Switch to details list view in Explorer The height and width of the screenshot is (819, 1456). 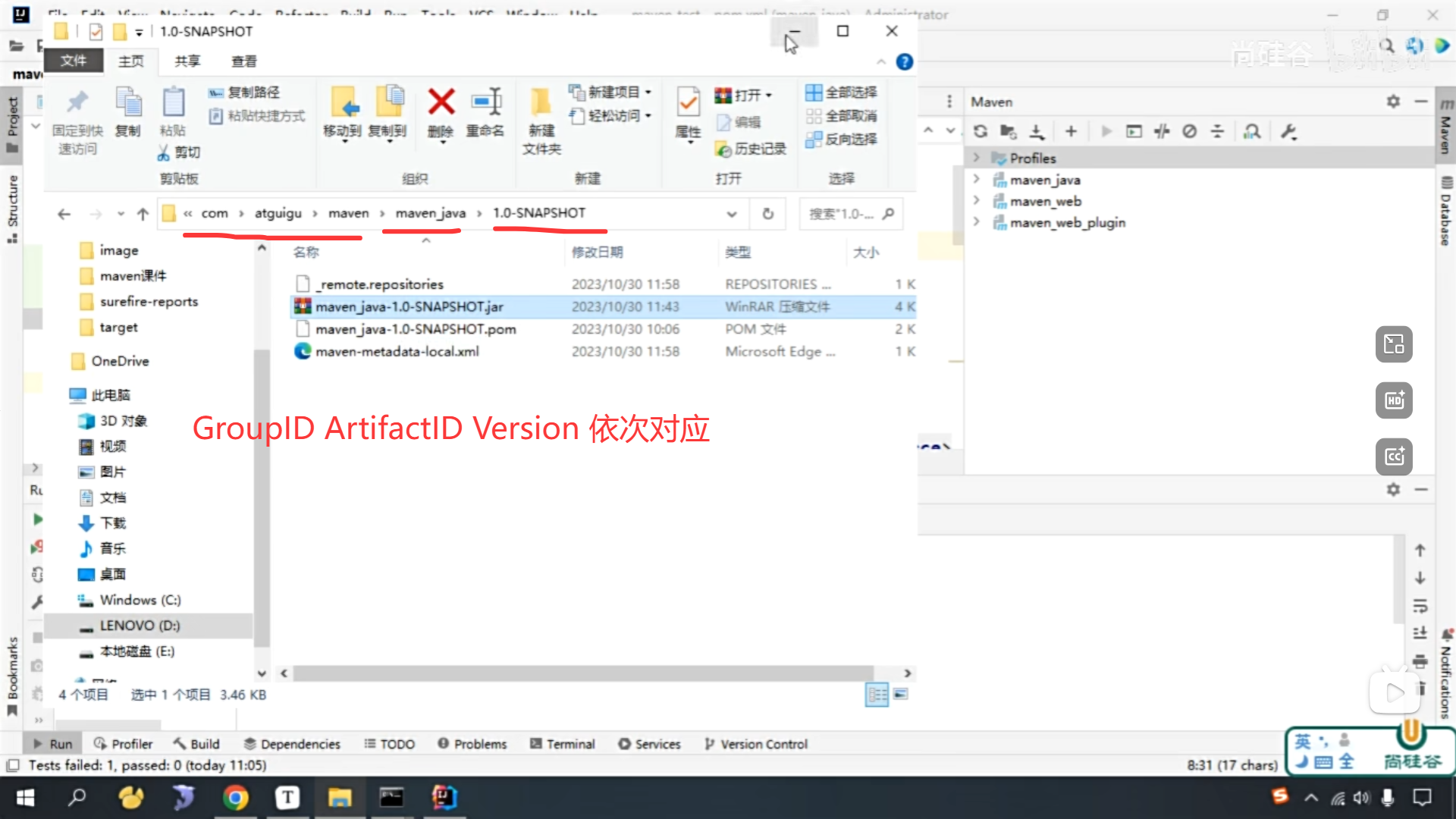tap(877, 694)
